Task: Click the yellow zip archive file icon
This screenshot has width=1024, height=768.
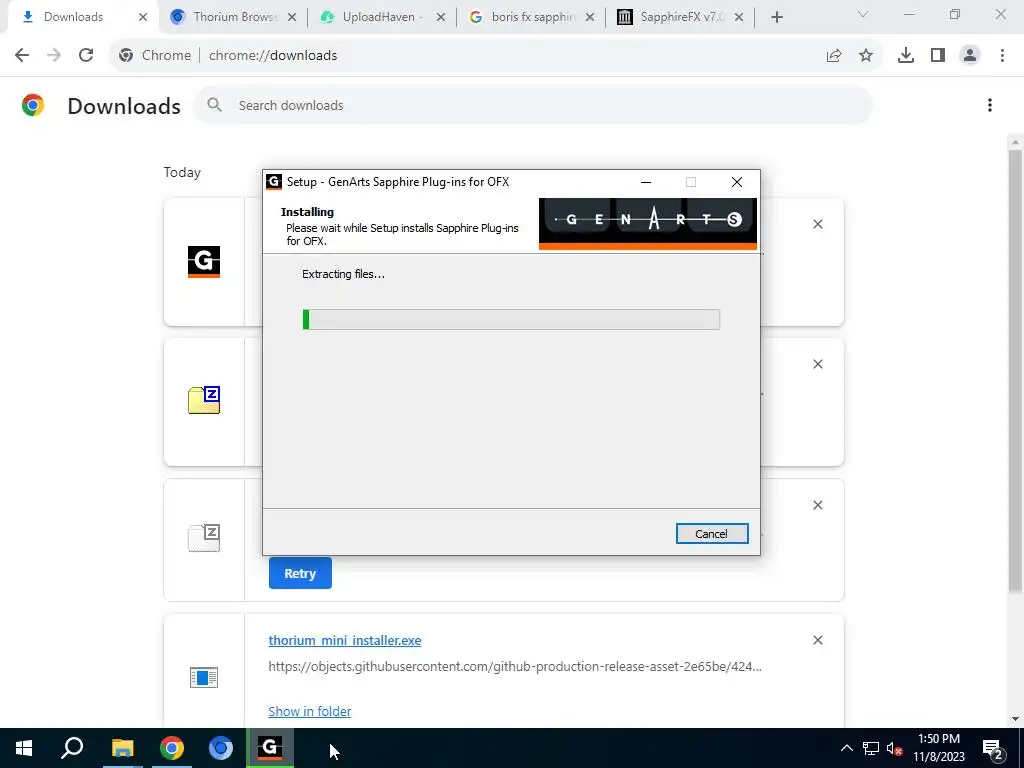Action: tap(204, 400)
